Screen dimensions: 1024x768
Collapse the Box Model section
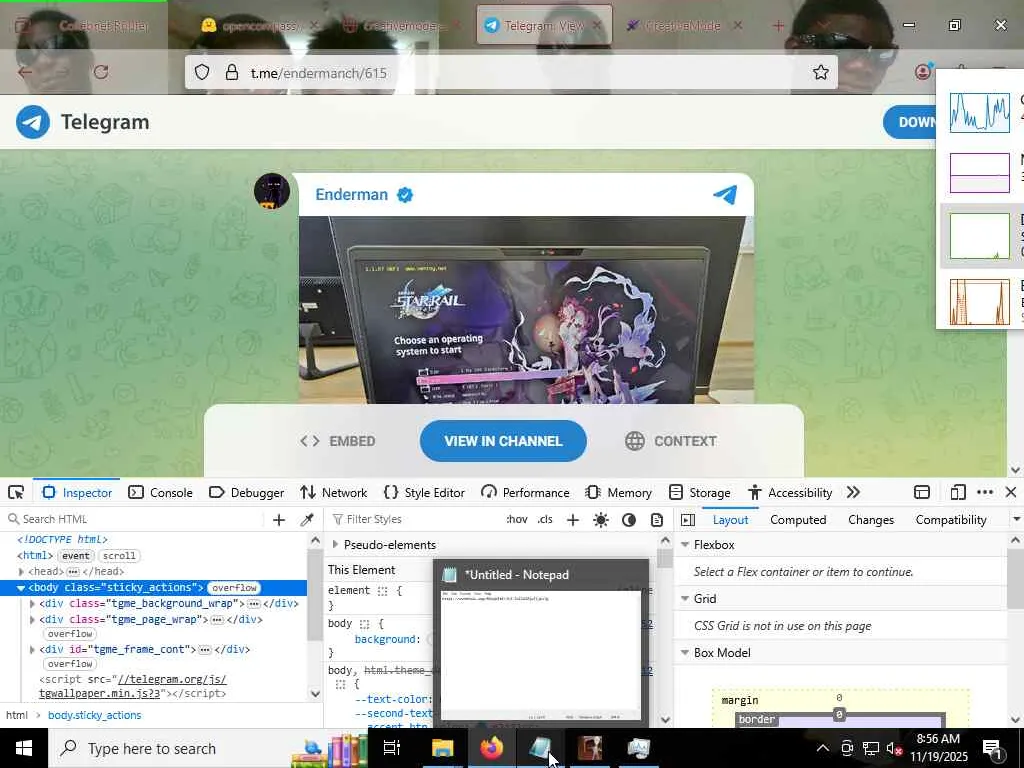pos(685,652)
